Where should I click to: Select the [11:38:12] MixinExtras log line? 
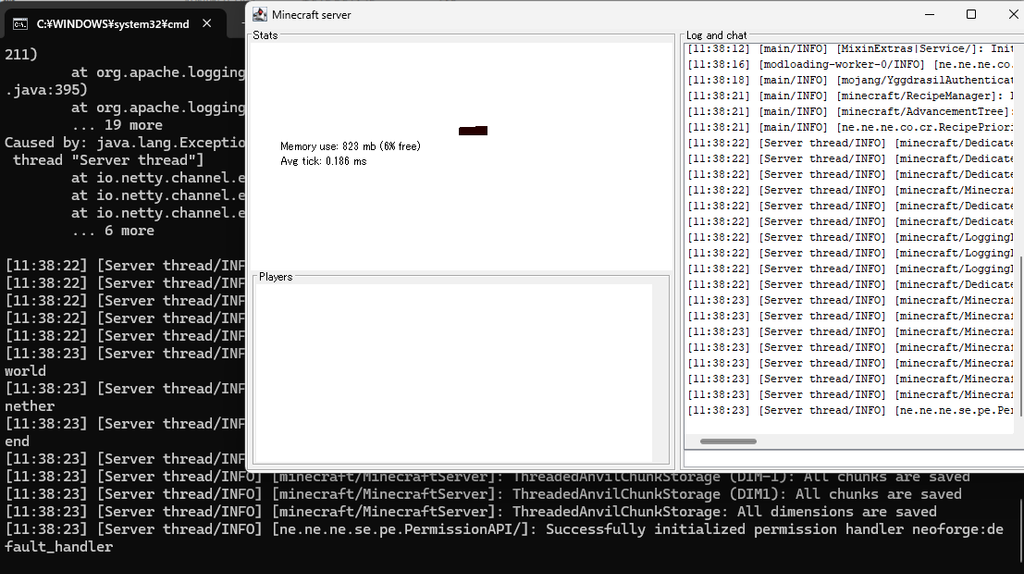pos(850,49)
